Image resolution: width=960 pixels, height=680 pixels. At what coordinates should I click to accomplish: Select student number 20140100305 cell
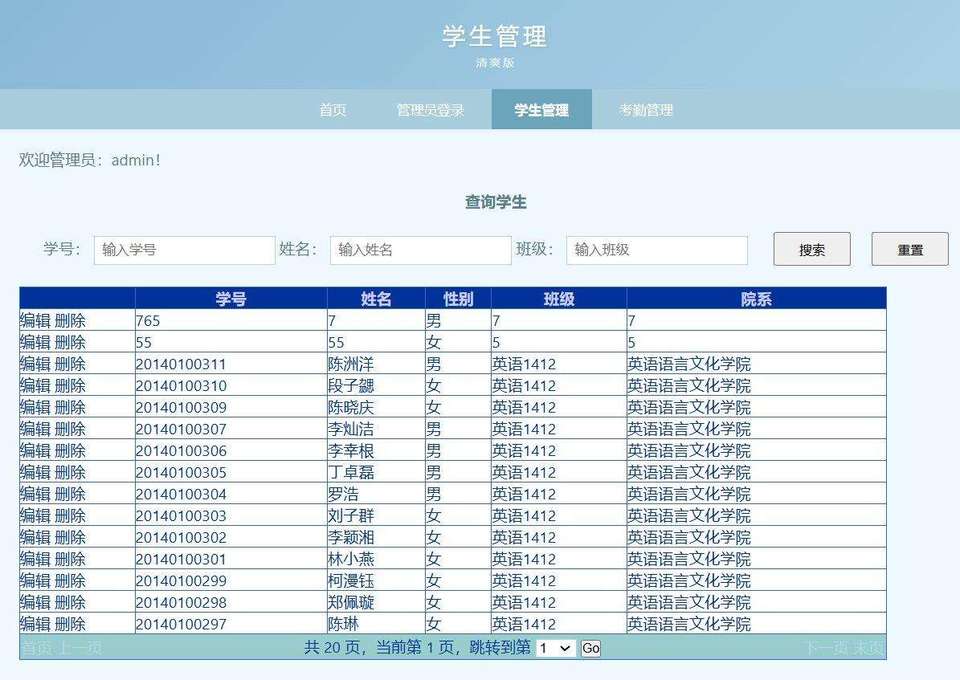pyautogui.click(x=231, y=473)
